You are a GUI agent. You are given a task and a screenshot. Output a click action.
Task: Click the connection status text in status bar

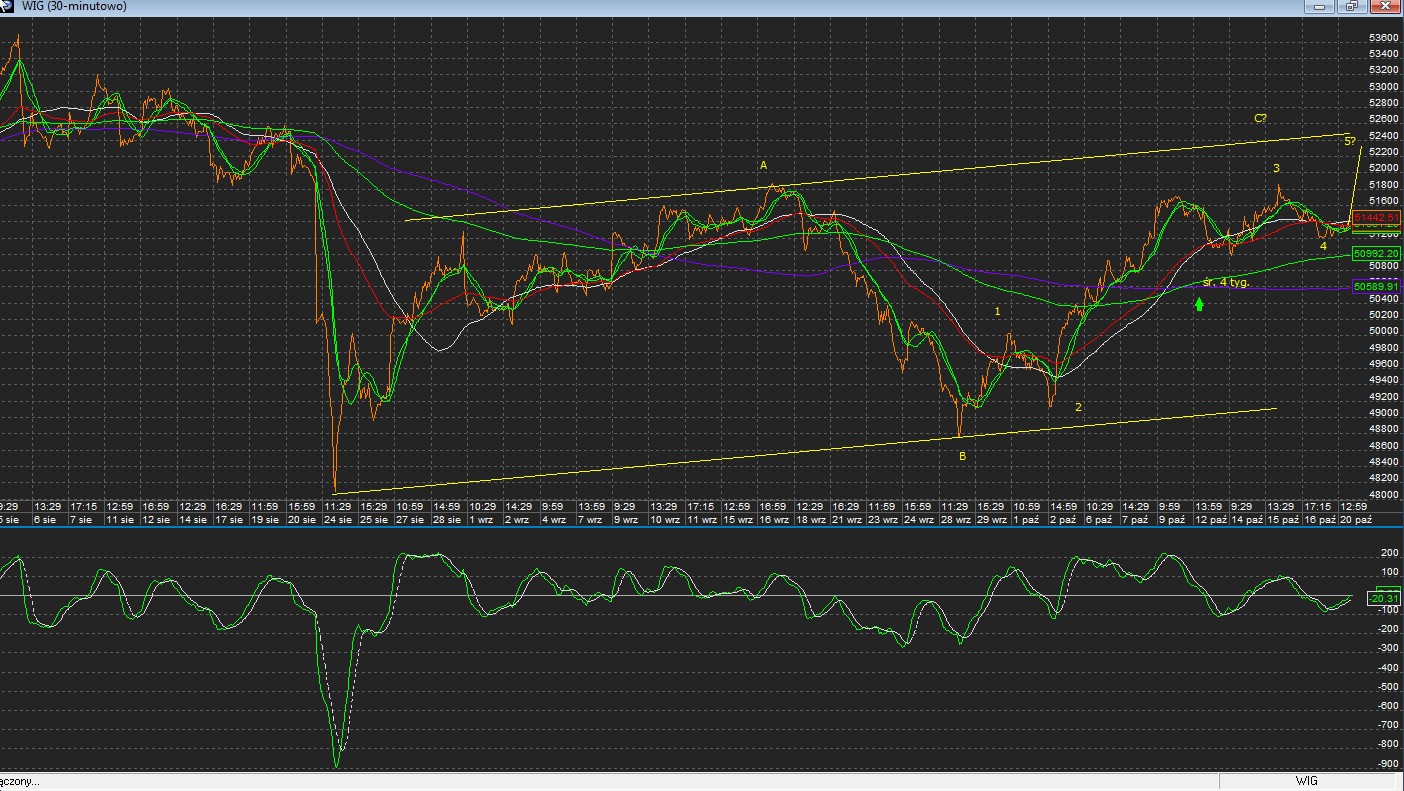pyautogui.click(x=20, y=781)
